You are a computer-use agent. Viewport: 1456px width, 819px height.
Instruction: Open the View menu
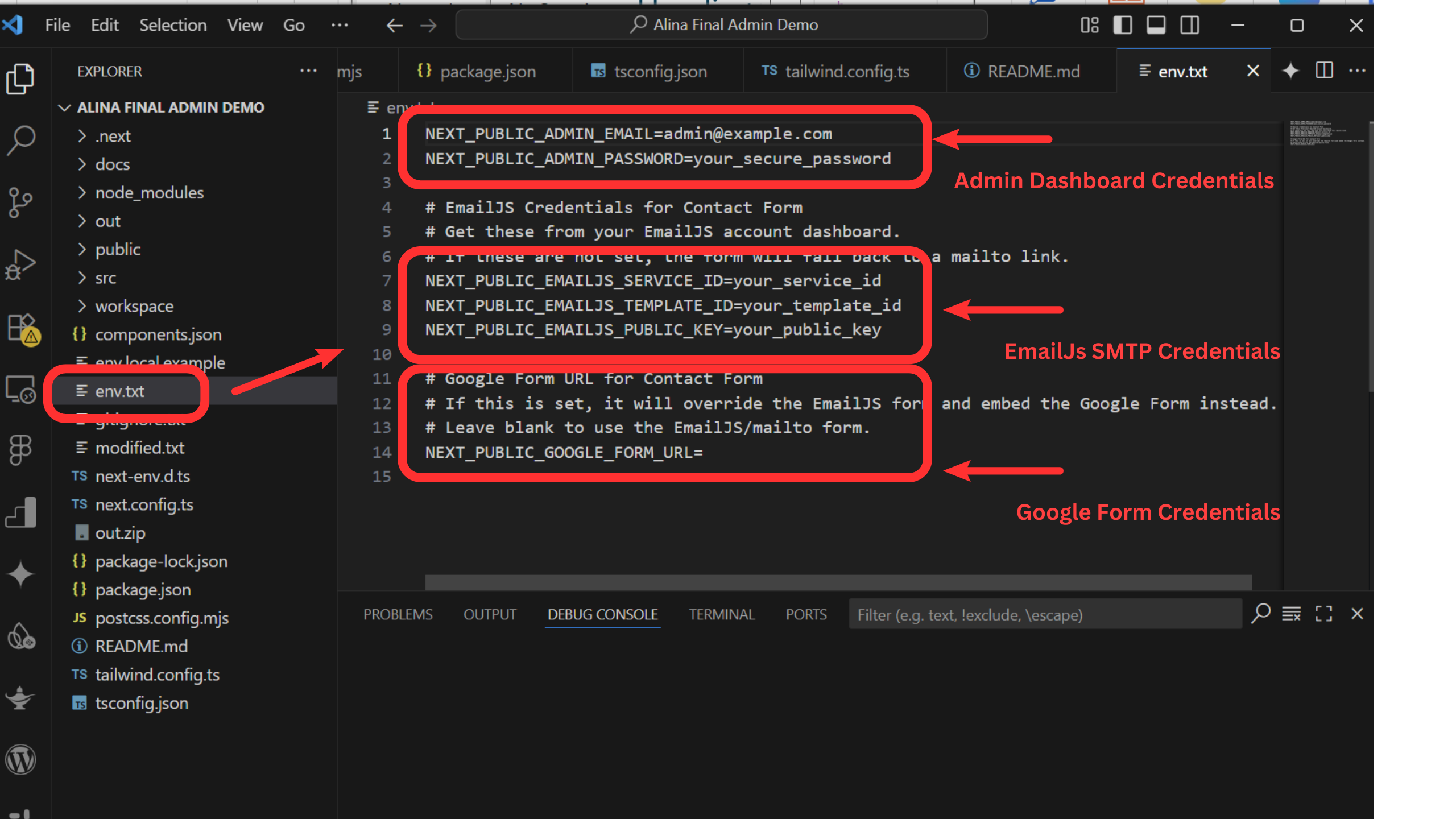point(245,25)
